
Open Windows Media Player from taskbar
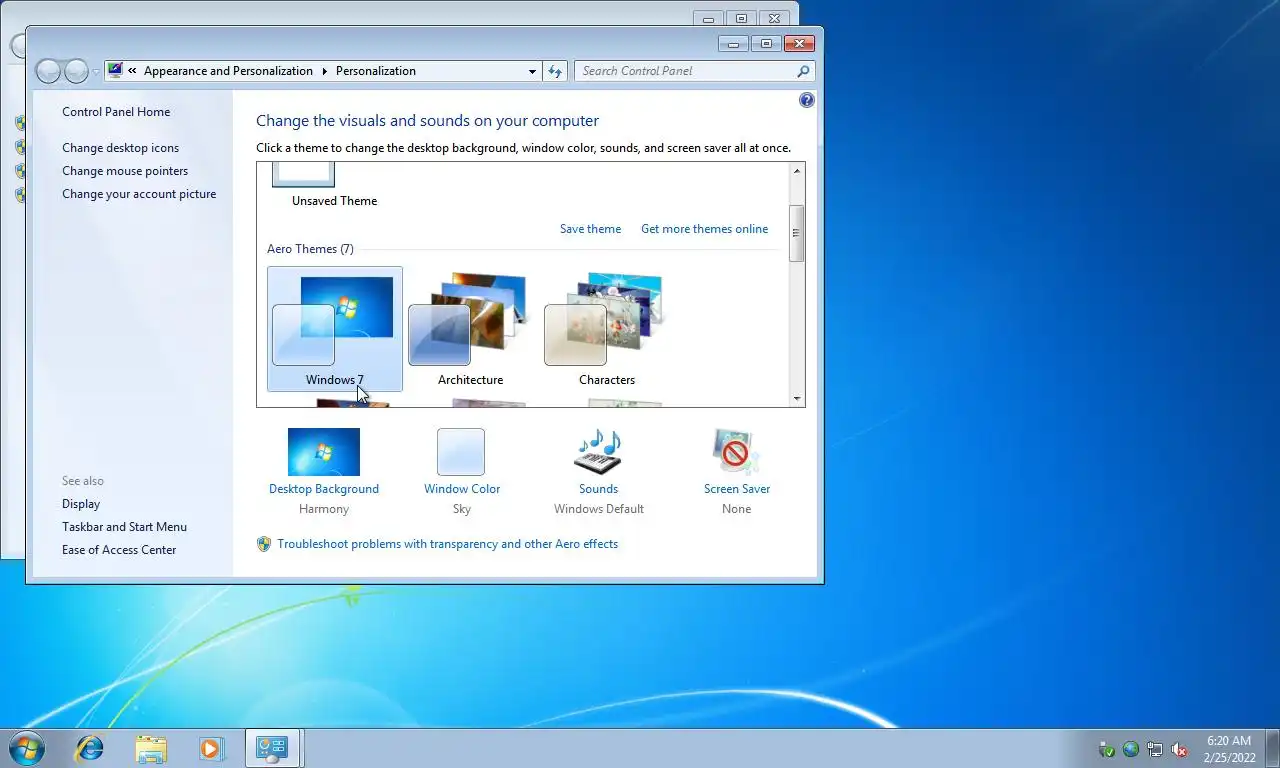pos(211,748)
